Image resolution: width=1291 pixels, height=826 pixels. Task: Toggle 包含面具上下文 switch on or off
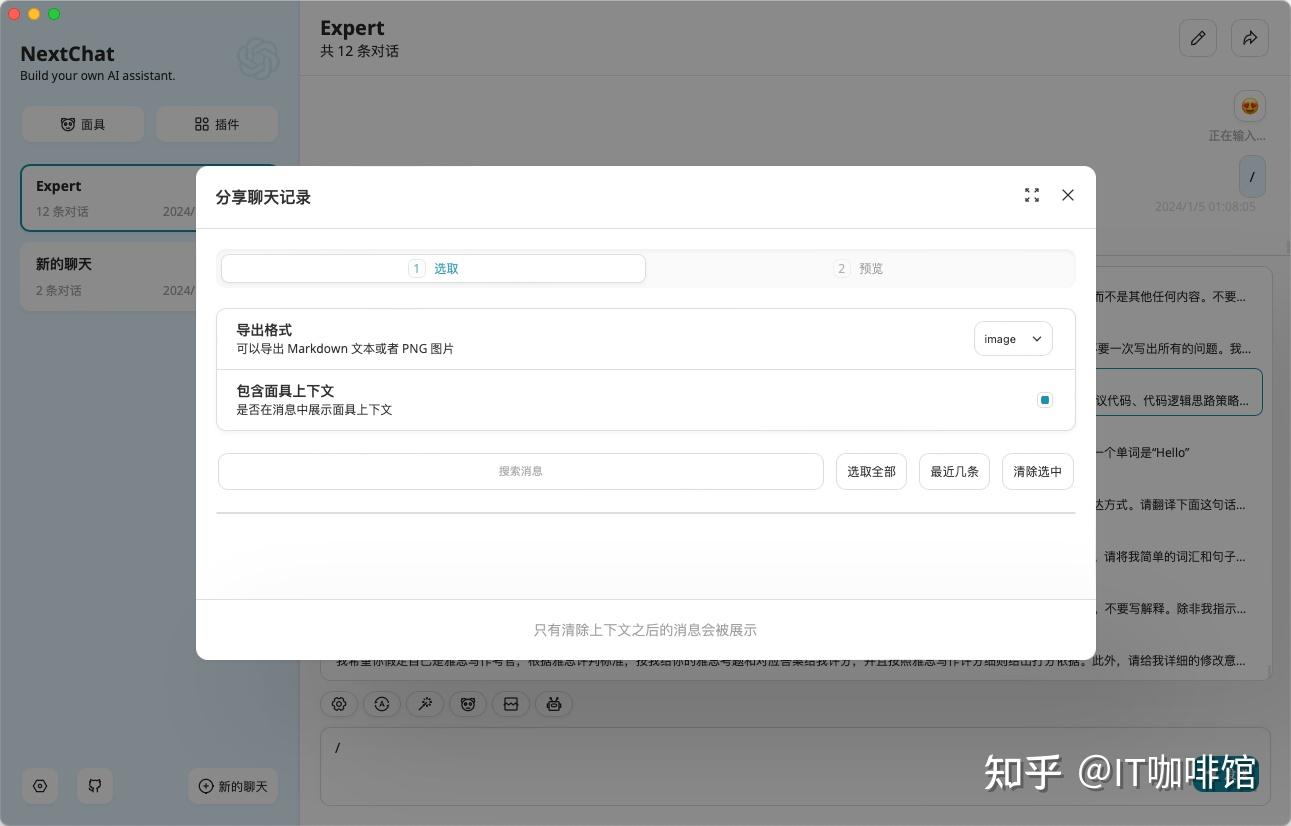point(1044,400)
